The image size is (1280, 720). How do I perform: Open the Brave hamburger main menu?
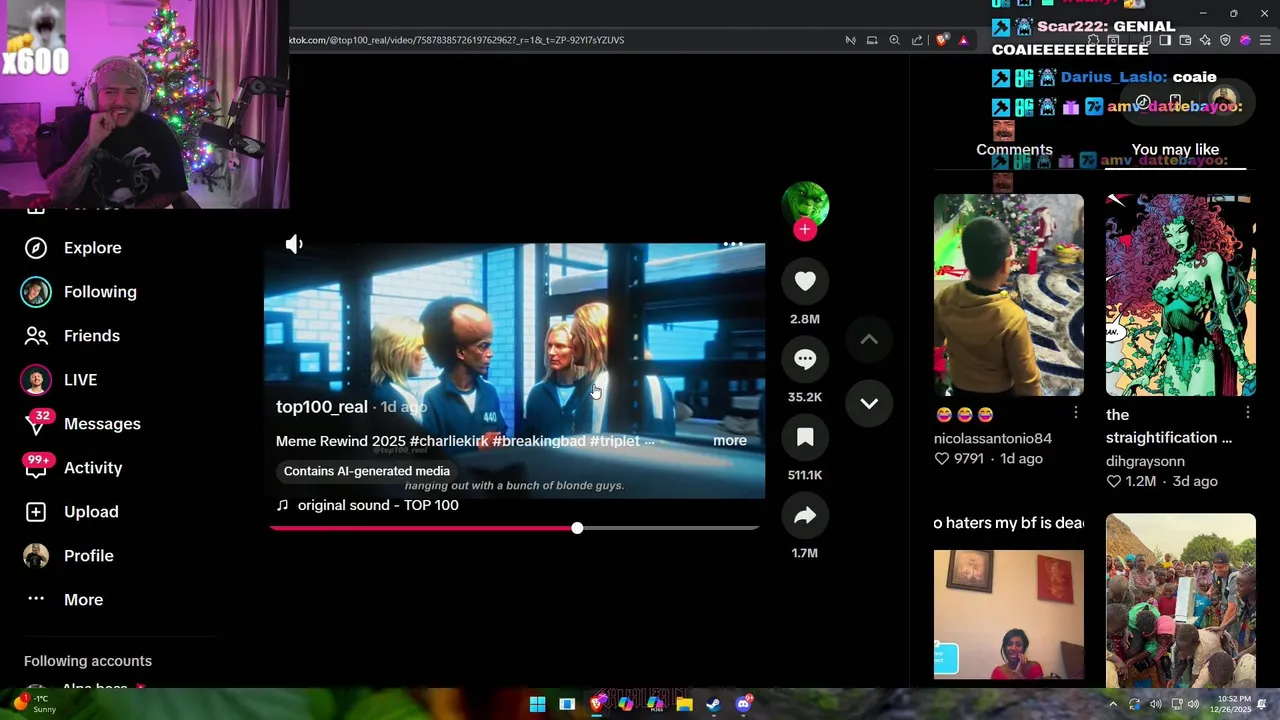coord(1266,40)
